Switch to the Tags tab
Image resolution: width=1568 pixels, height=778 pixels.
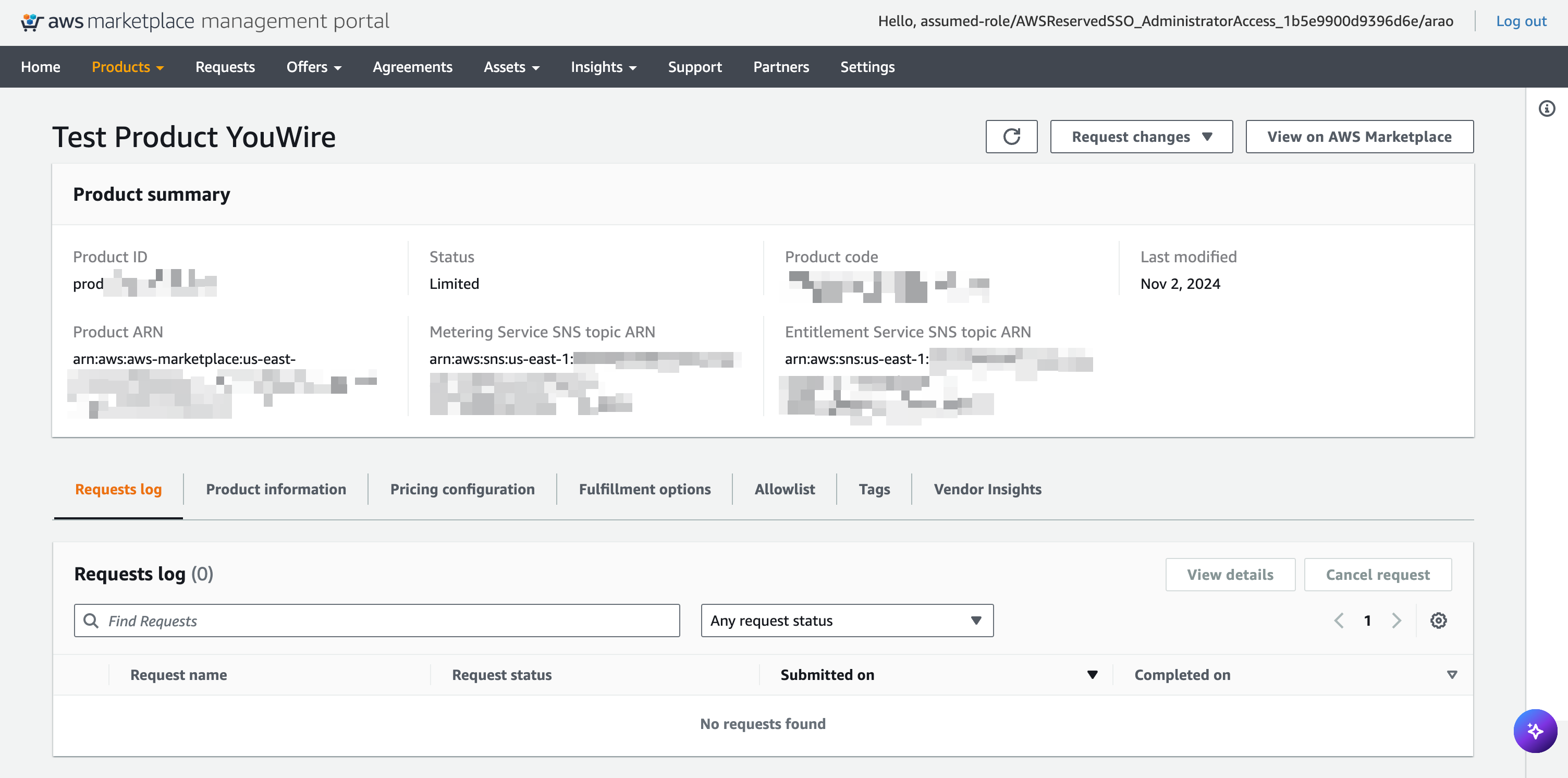click(874, 490)
